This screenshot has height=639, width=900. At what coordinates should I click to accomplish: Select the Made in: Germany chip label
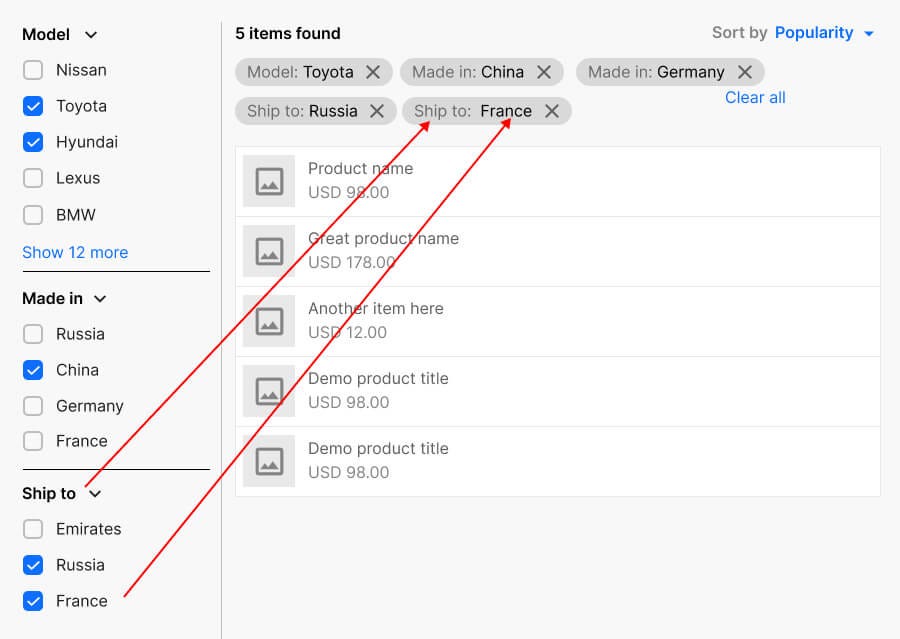(656, 72)
